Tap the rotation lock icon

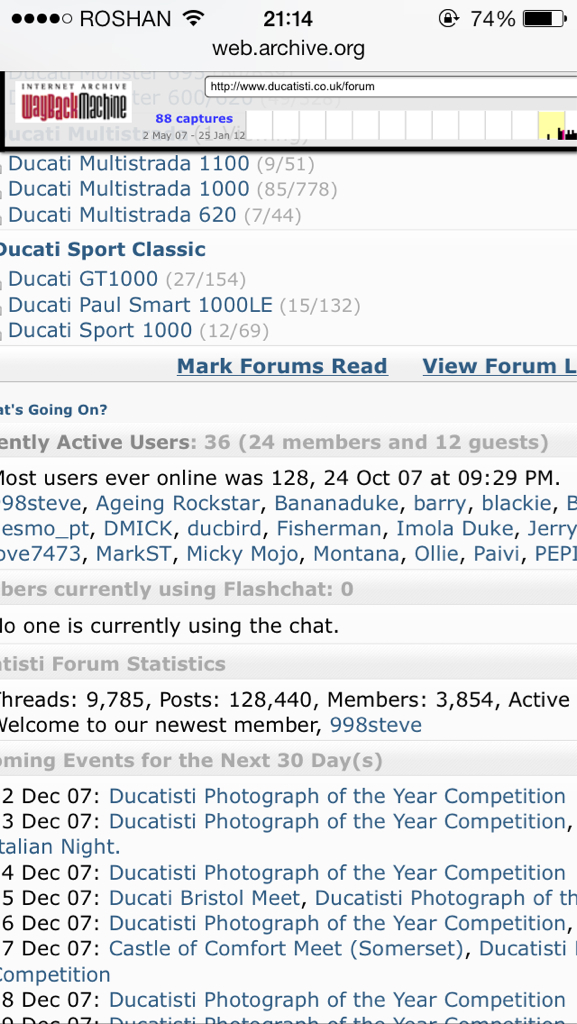click(x=448, y=19)
